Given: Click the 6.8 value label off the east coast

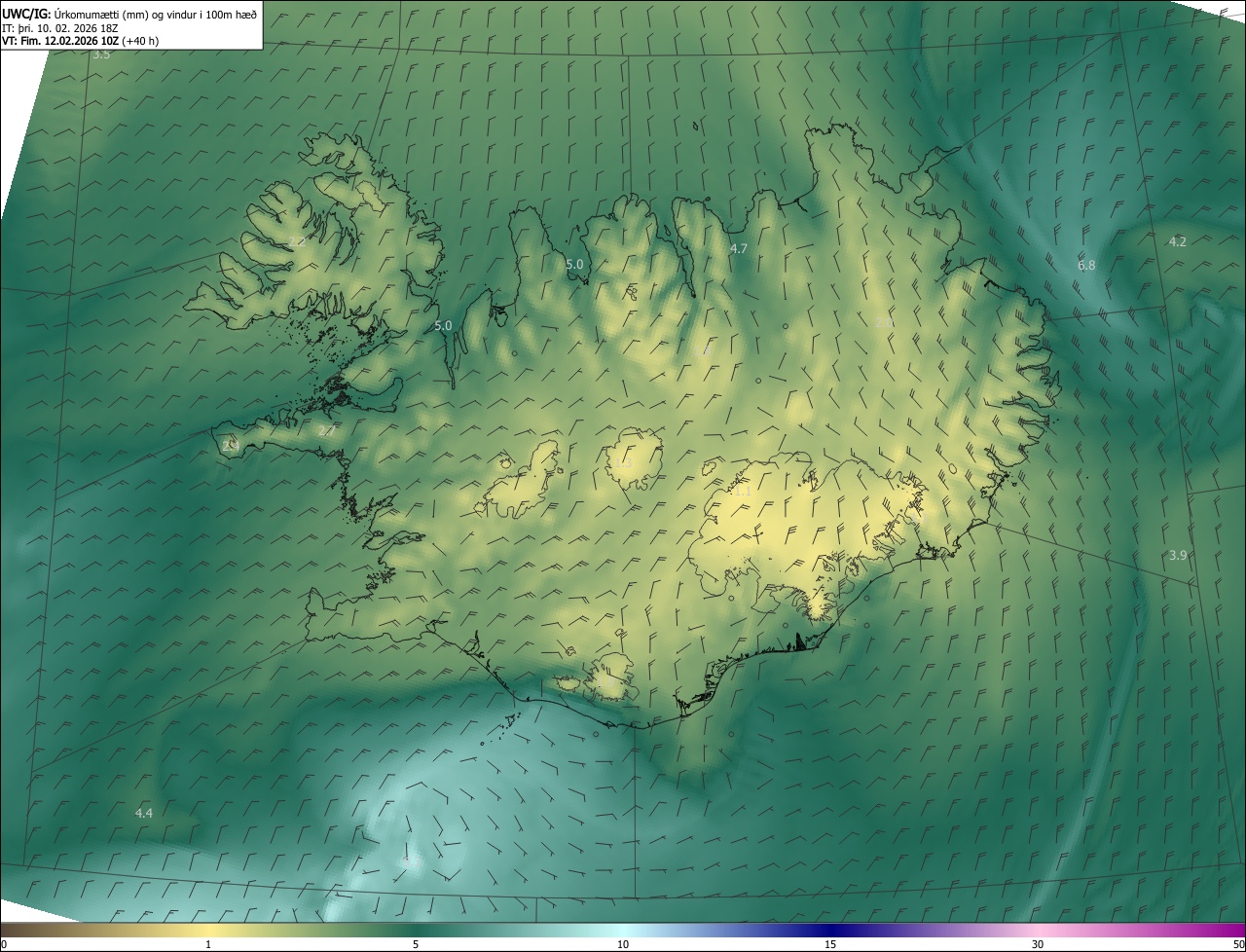Looking at the screenshot, I should pos(1086,265).
